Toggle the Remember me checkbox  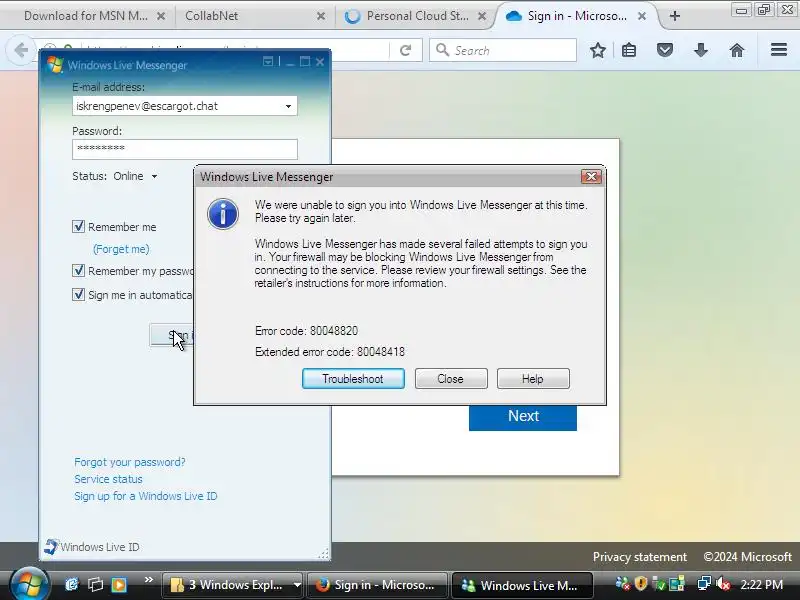tap(78, 226)
